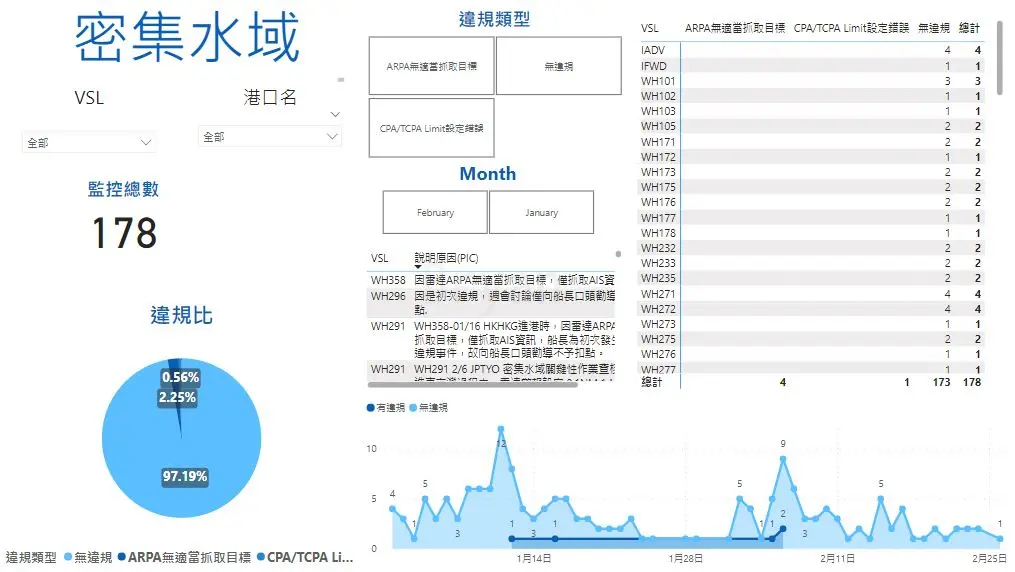Expand the chevron below 港口名 title

pyautogui.click(x=335, y=115)
